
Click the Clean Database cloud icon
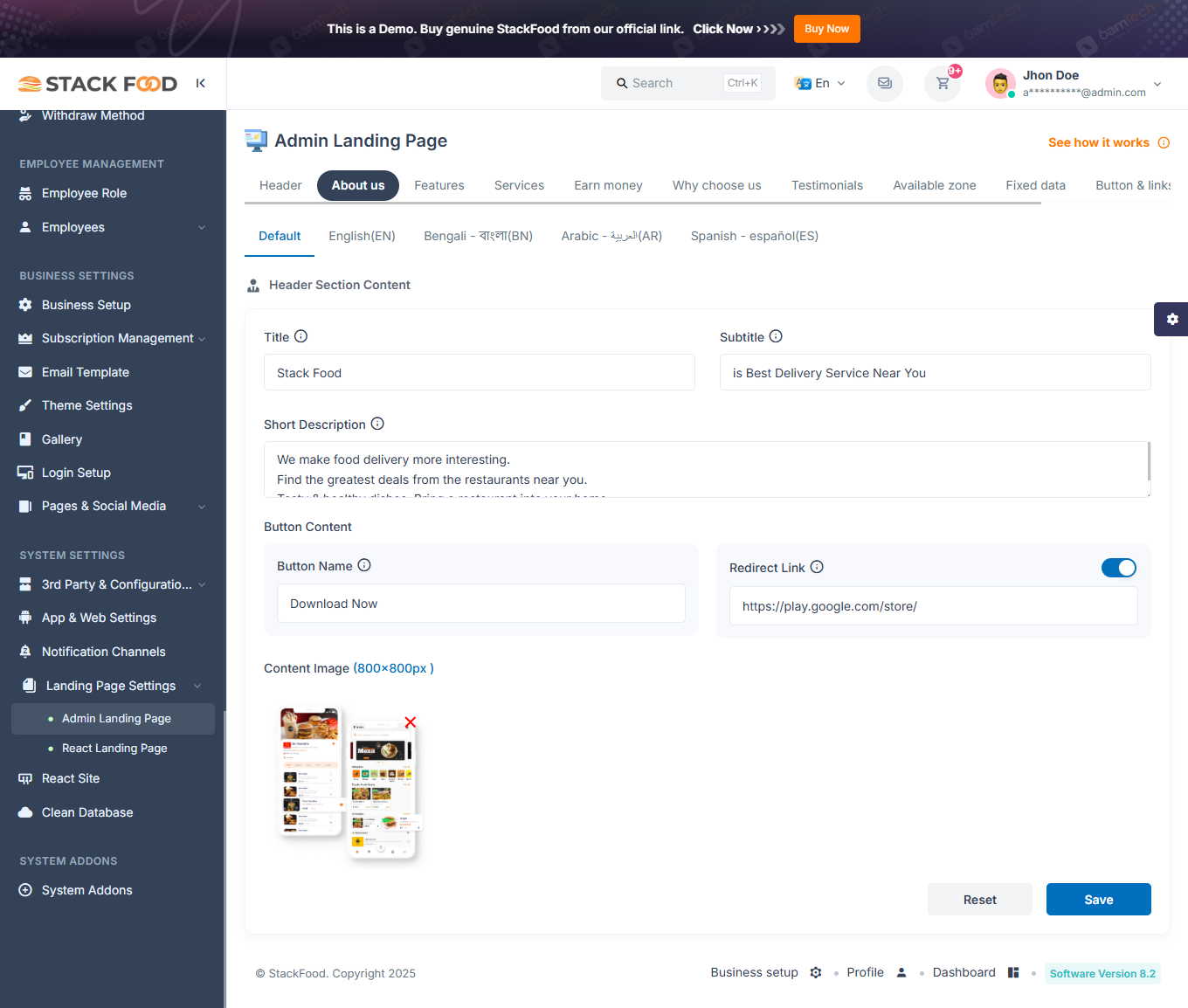(25, 812)
